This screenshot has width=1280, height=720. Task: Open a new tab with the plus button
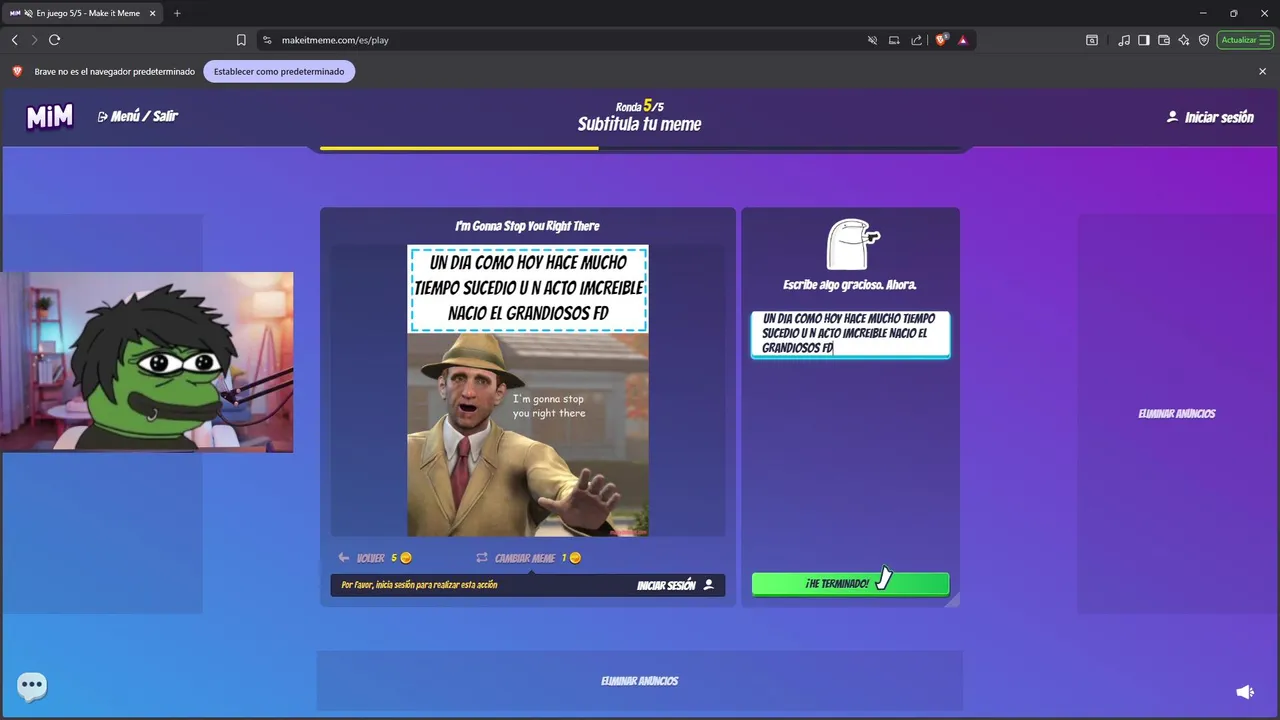pyautogui.click(x=177, y=13)
